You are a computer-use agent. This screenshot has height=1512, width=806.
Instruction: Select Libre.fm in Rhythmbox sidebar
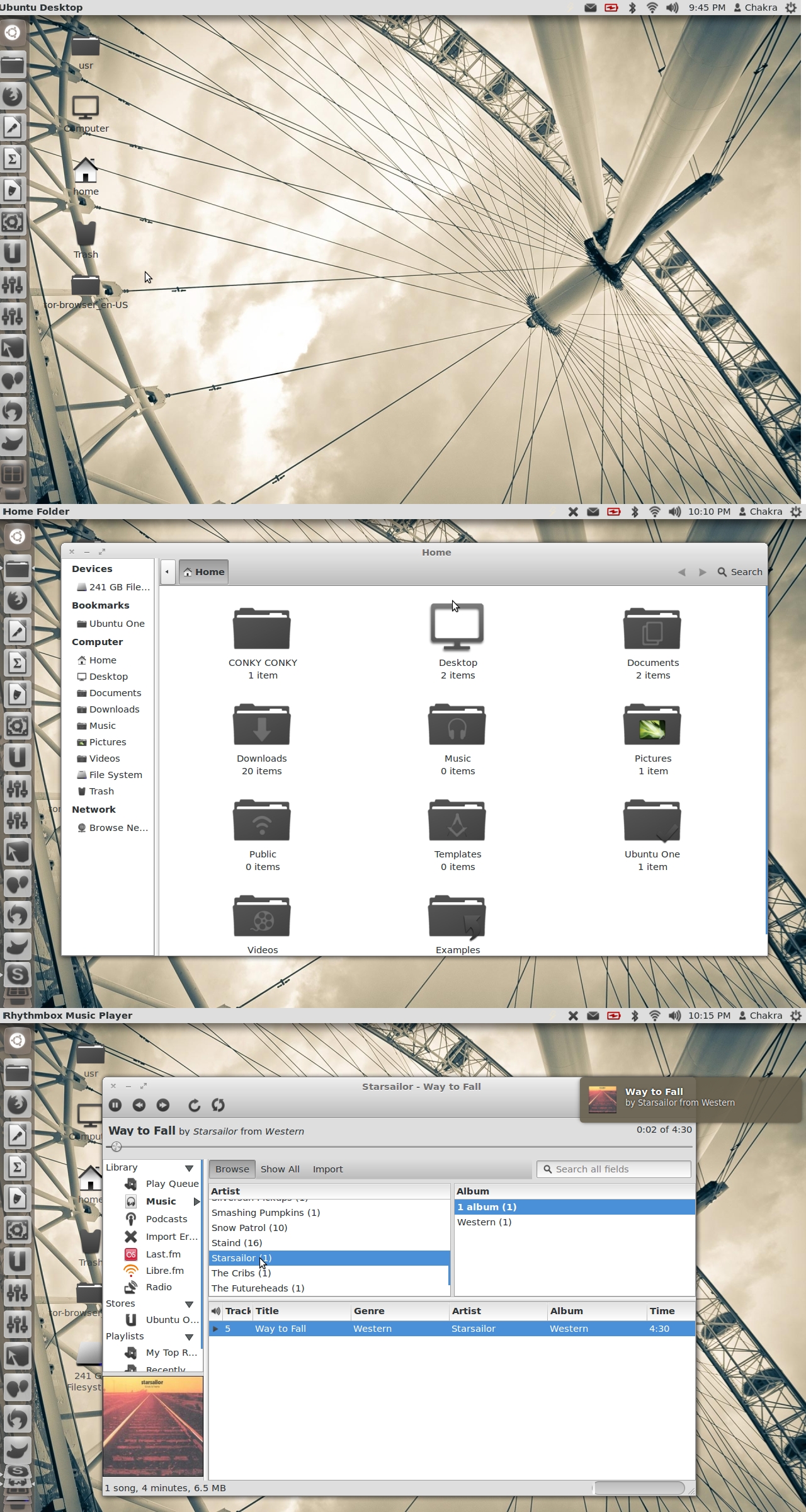155,1271
